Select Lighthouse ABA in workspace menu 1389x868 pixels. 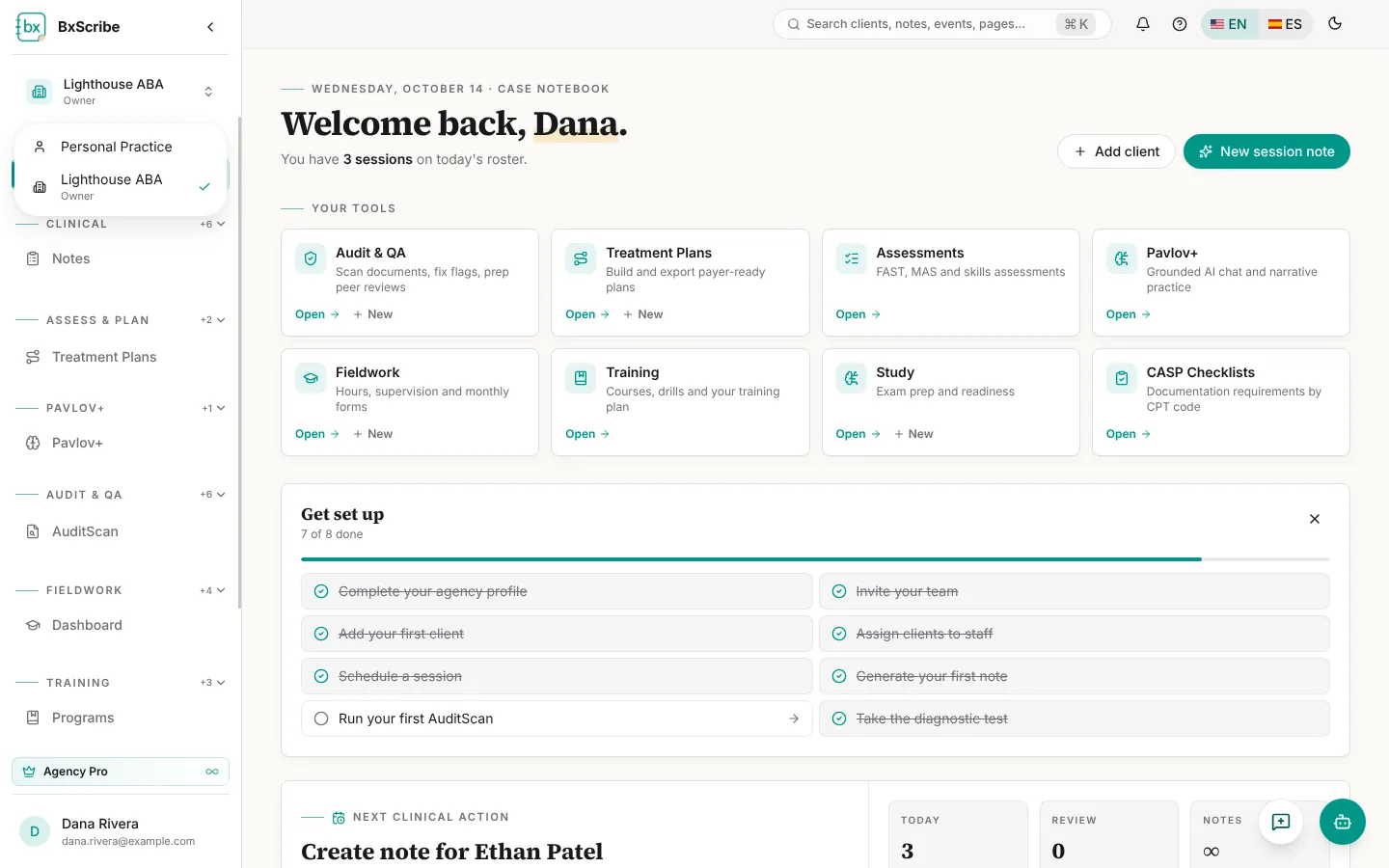121,187
